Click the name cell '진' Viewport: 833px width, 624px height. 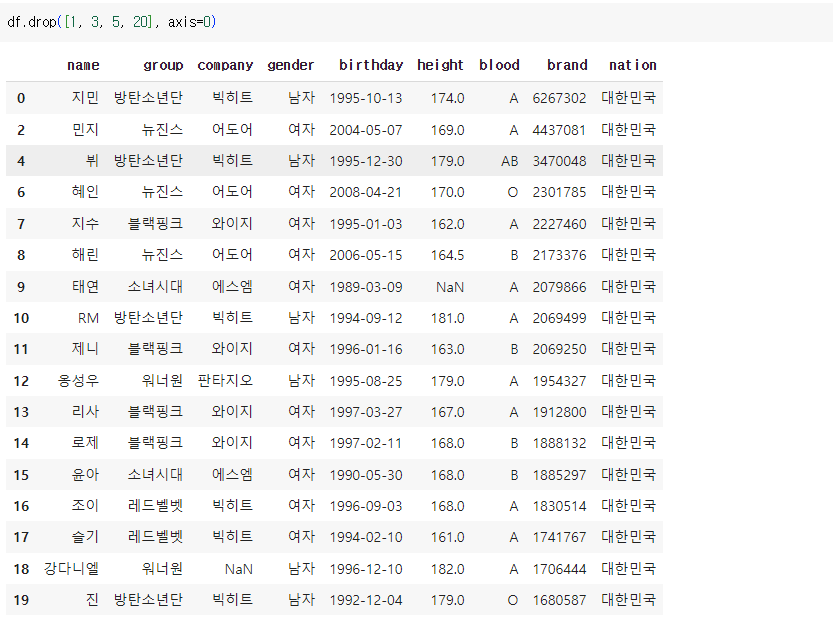click(x=92, y=600)
